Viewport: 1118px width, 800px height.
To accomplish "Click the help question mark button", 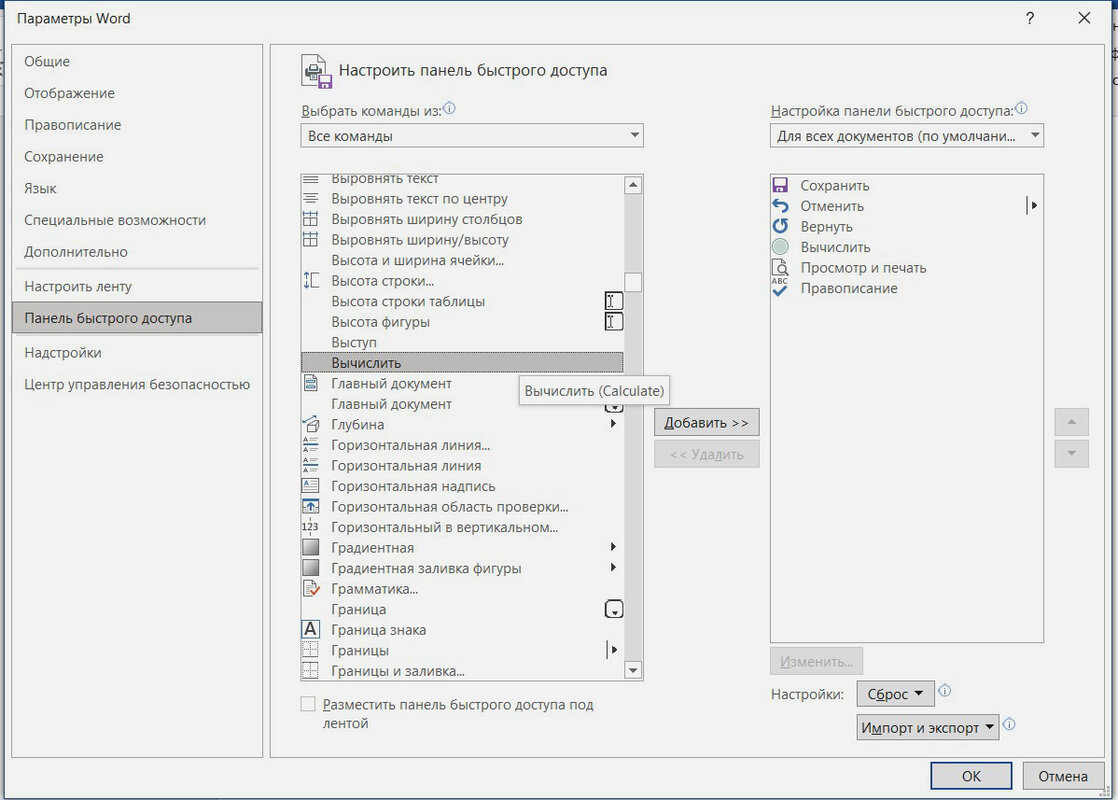I will (x=1030, y=18).
